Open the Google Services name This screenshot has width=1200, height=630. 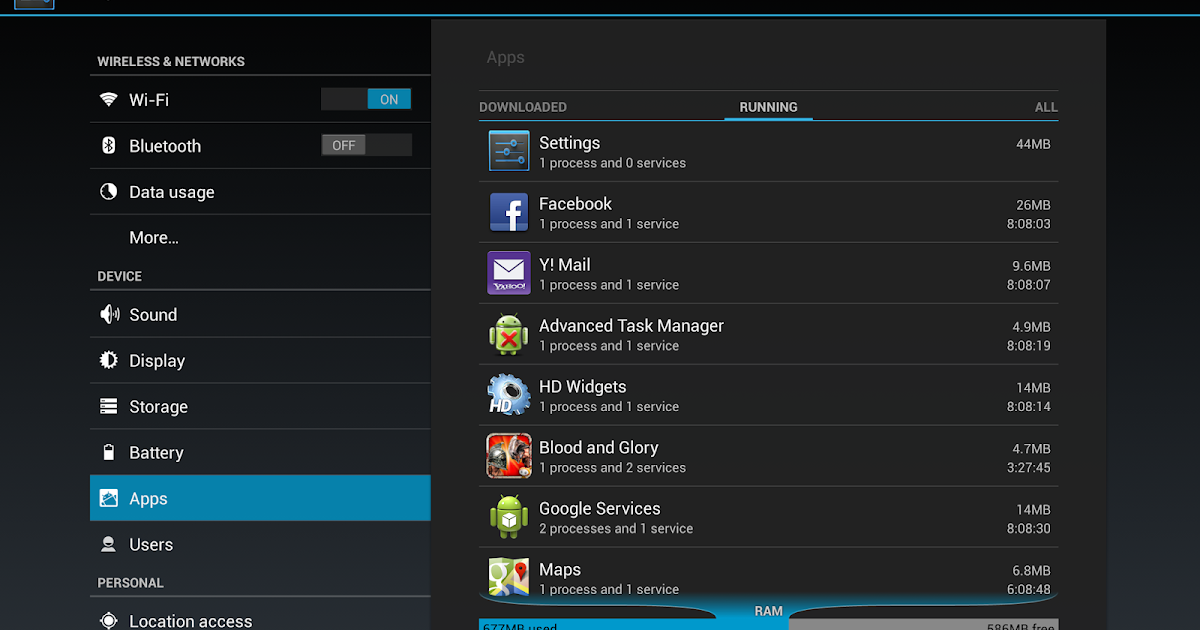[599, 509]
